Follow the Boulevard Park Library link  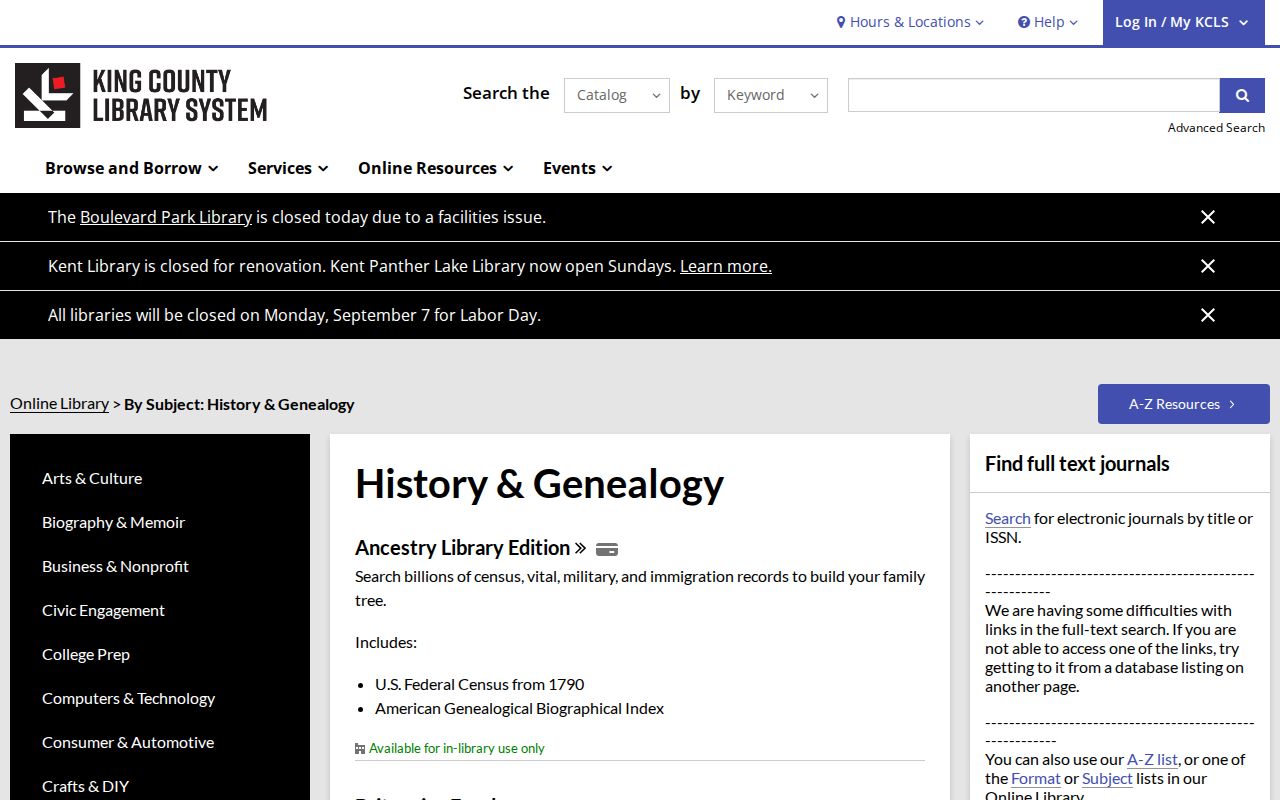pos(166,217)
